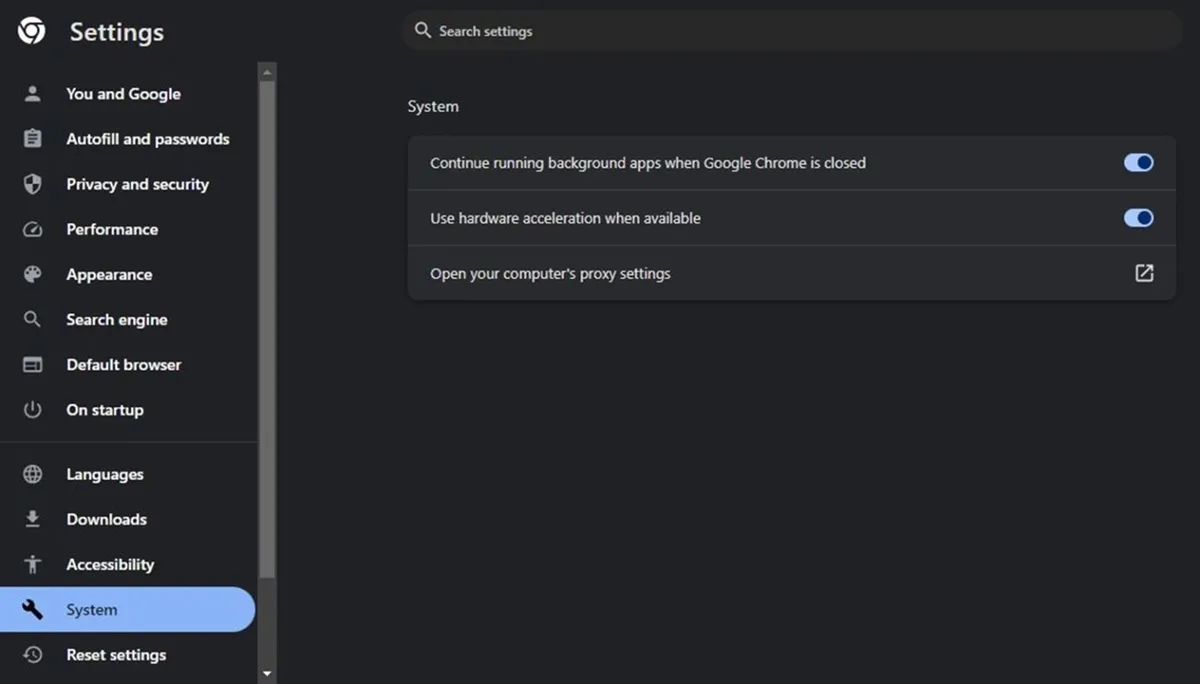Screen dimensions: 1200x684
Task: Click the wrench icon for System
Action: click(33, 610)
